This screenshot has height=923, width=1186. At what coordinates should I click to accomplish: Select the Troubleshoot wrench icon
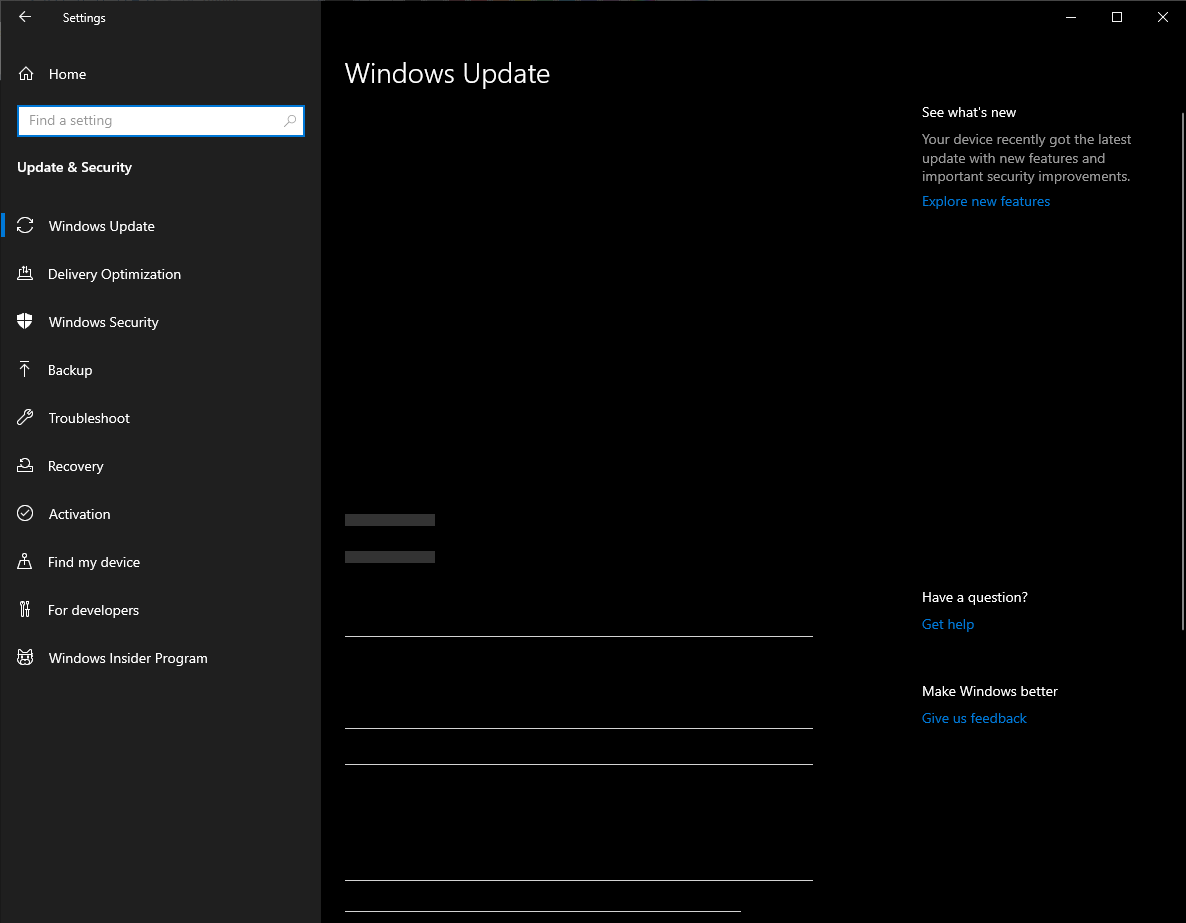25,417
